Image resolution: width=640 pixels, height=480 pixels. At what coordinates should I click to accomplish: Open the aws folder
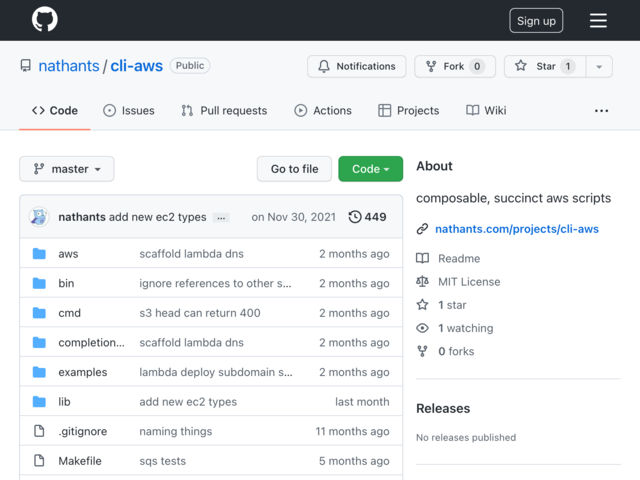click(x=68, y=253)
